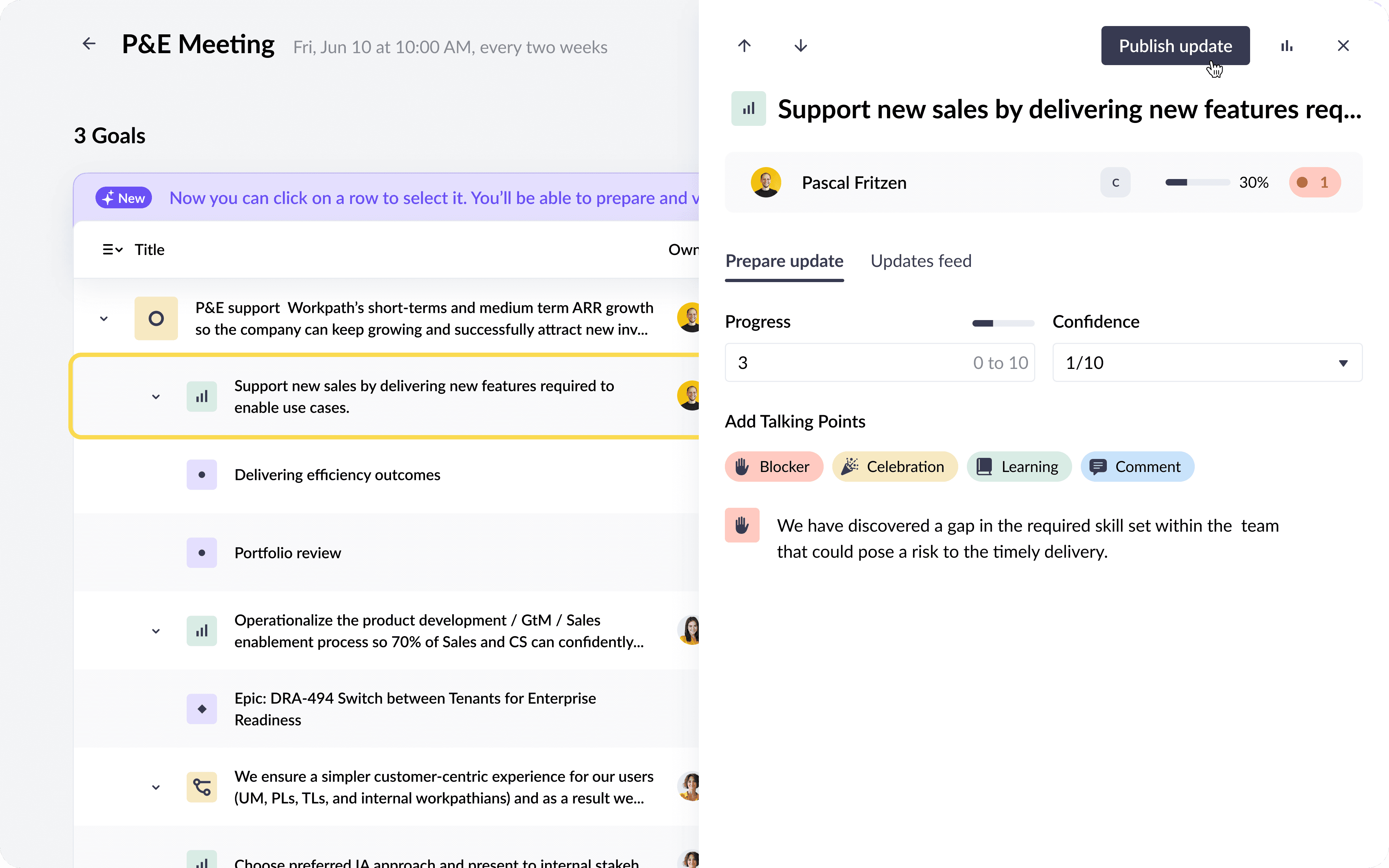1389x868 pixels.
Task: Add a Celebration talking point
Action: point(895,467)
